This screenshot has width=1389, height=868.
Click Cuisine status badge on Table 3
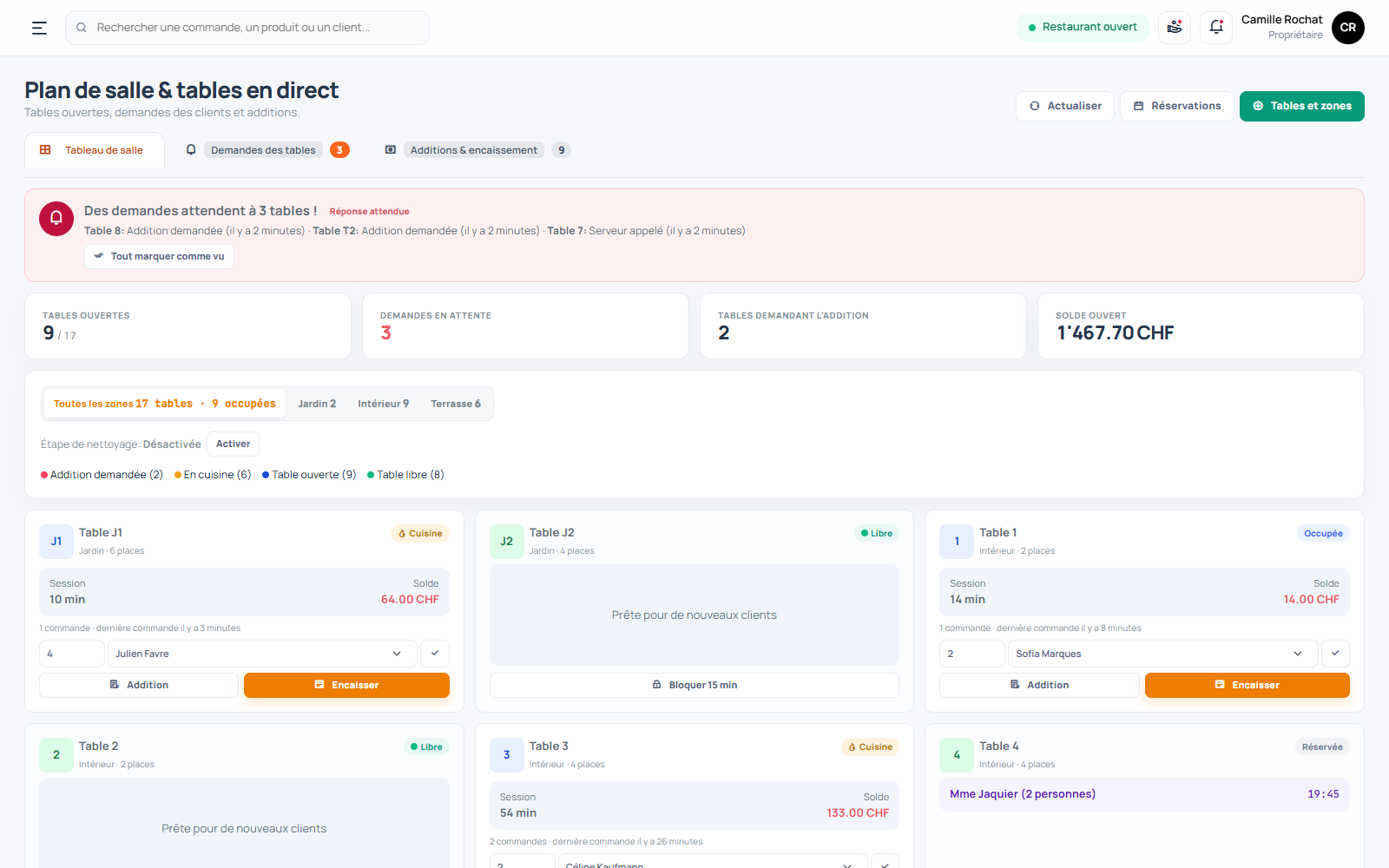tap(870, 747)
